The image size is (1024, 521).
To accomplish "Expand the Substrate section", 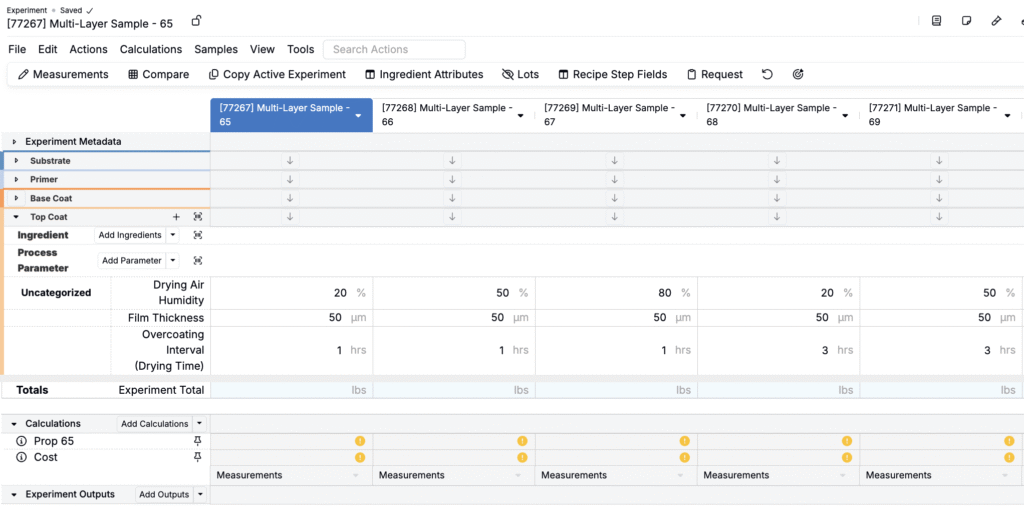I will click(16, 161).
